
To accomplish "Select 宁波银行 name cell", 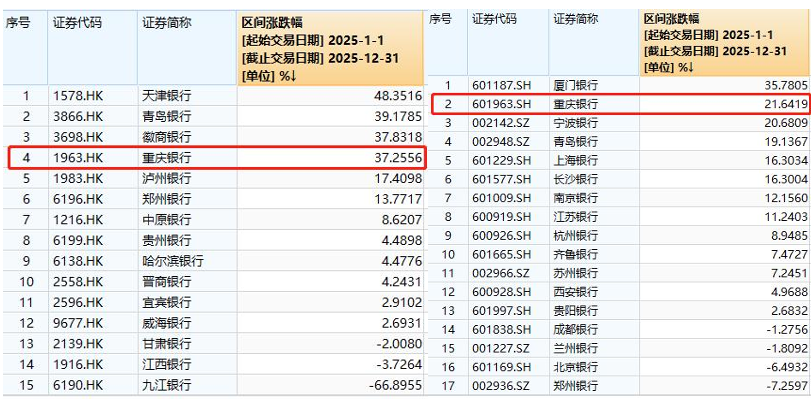I will pos(576,123).
